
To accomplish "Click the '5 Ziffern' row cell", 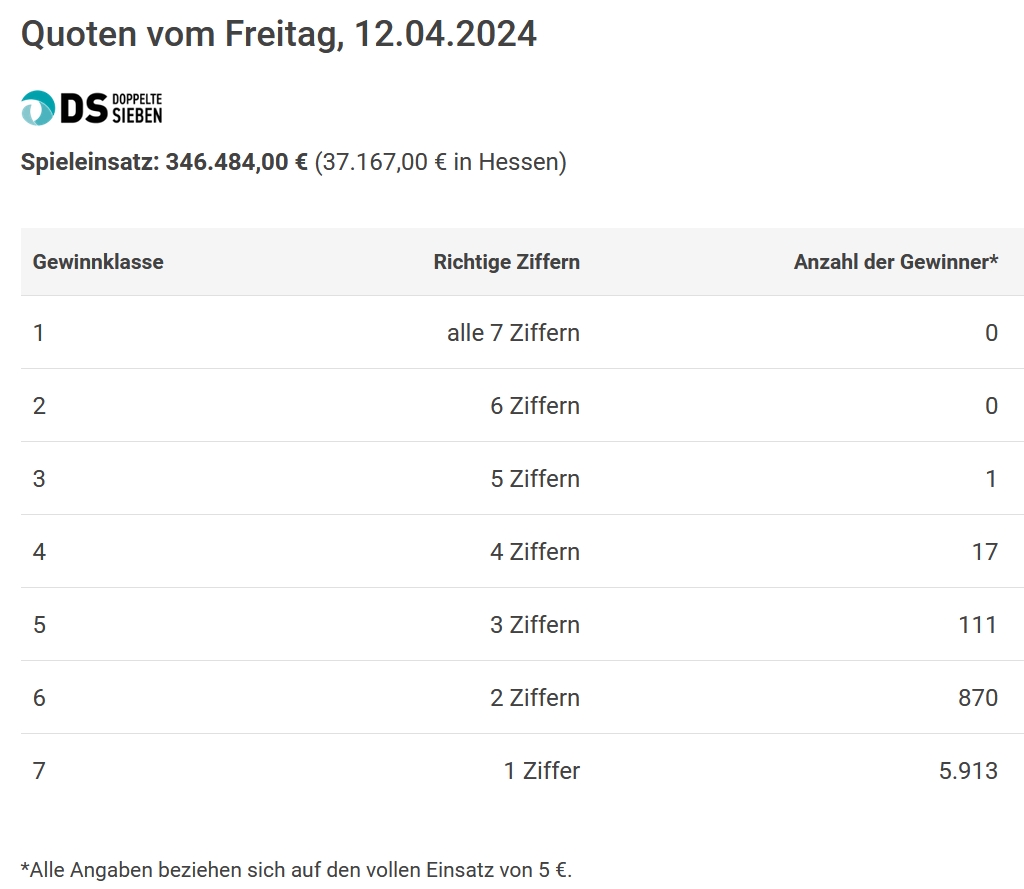I will pyautogui.click(x=535, y=479).
